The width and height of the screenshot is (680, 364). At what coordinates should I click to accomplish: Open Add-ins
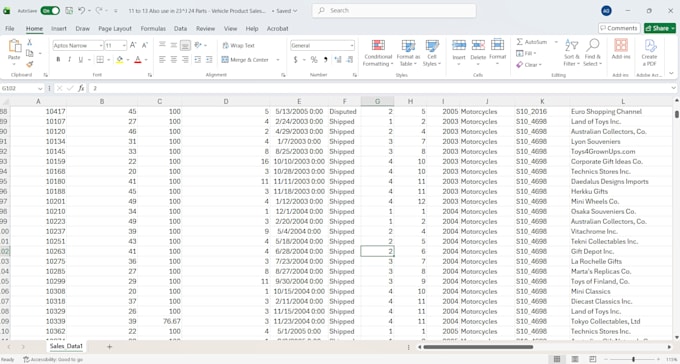coord(621,49)
